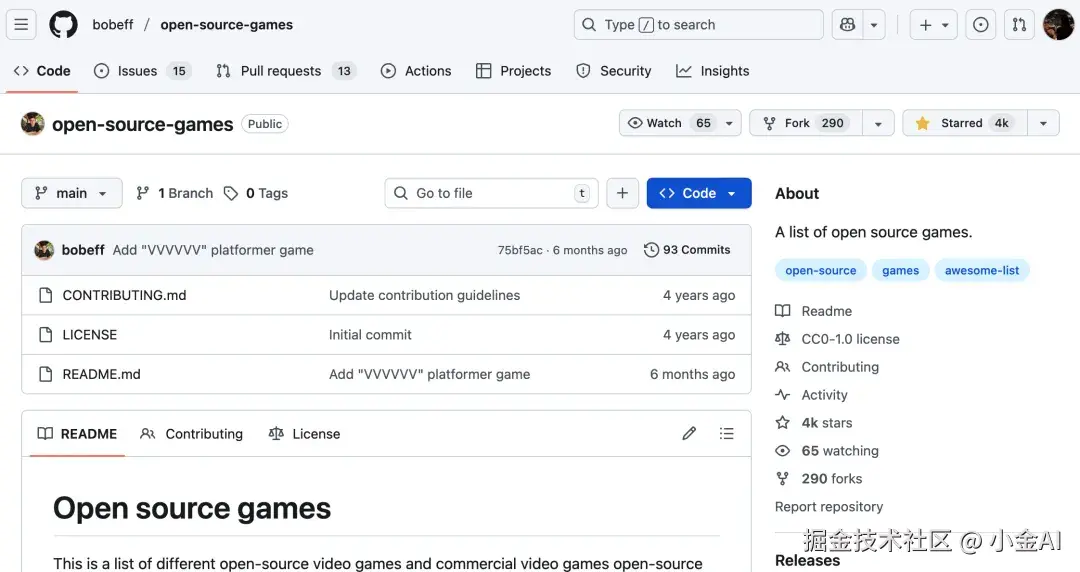This screenshot has height=572, width=1080.
Task: Open the CONTRIBUTING.md file
Action: coord(124,296)
